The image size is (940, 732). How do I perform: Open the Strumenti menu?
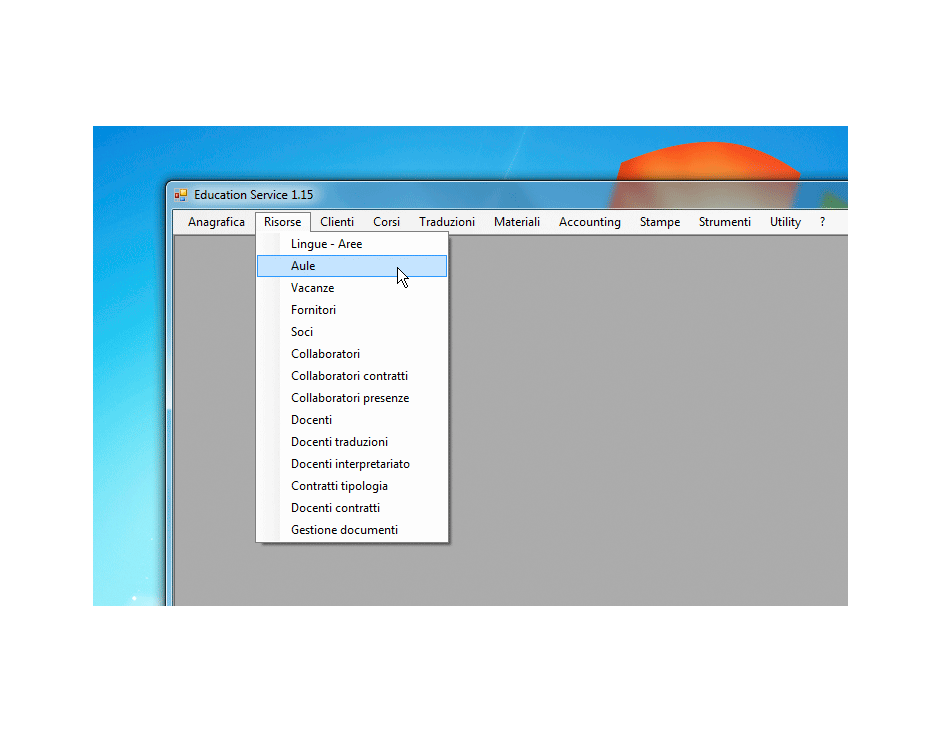coord(725,222)
